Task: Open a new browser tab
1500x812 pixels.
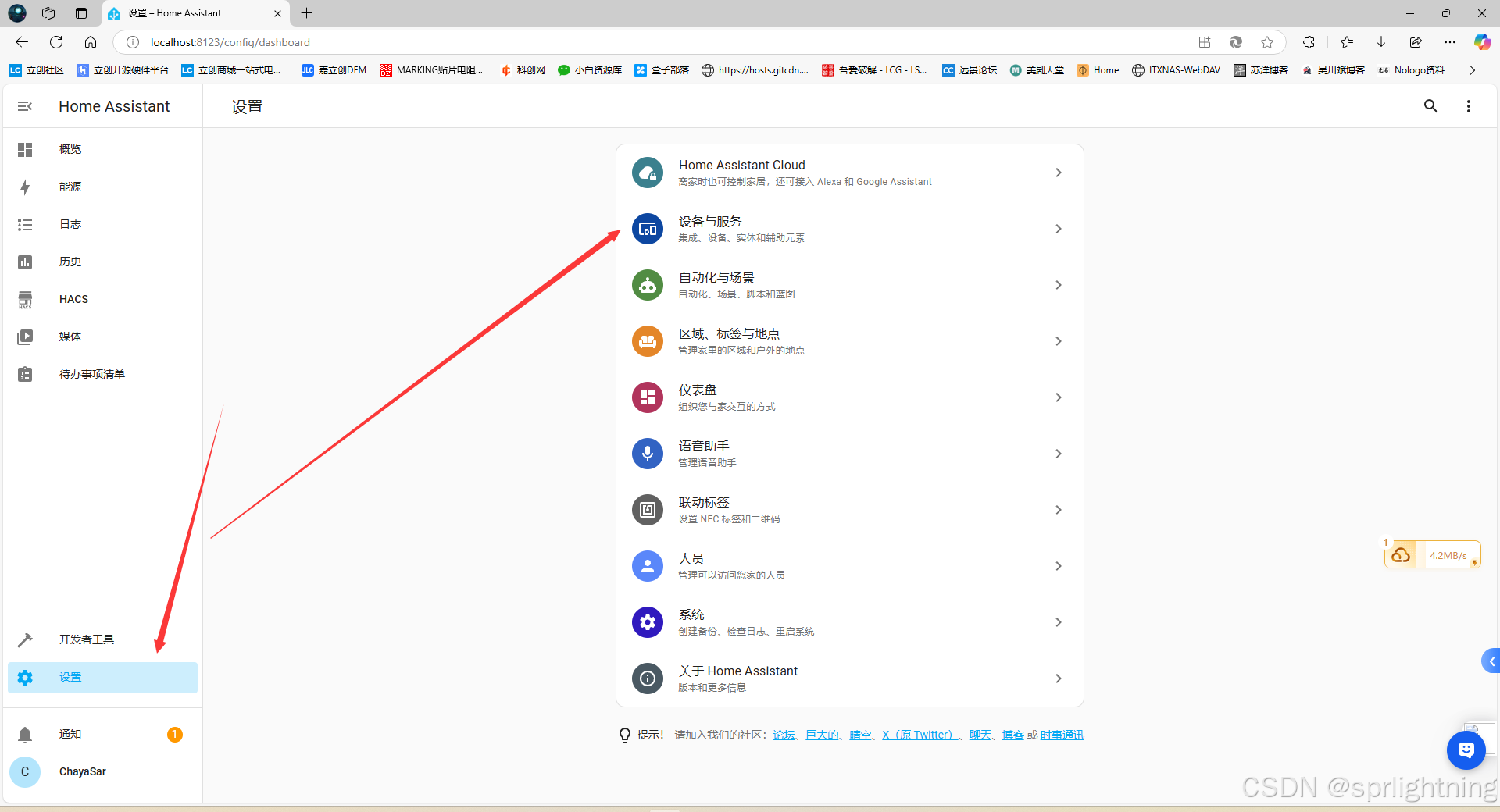Action: click(306, 13)
